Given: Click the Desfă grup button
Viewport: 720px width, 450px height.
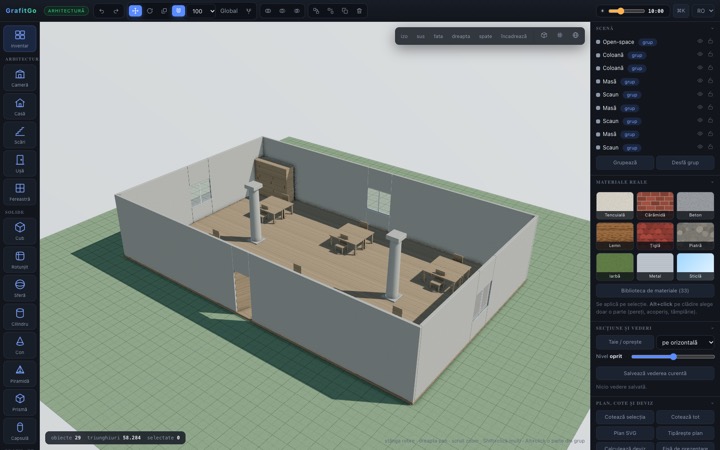Looking at the screenshot, I should click(x=685, y=163).
